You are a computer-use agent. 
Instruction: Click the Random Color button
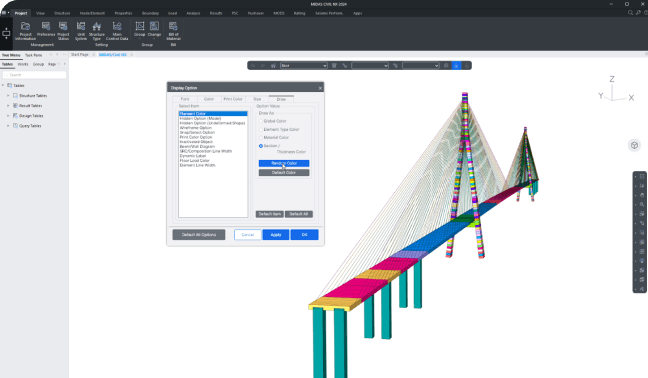(284, 163)
